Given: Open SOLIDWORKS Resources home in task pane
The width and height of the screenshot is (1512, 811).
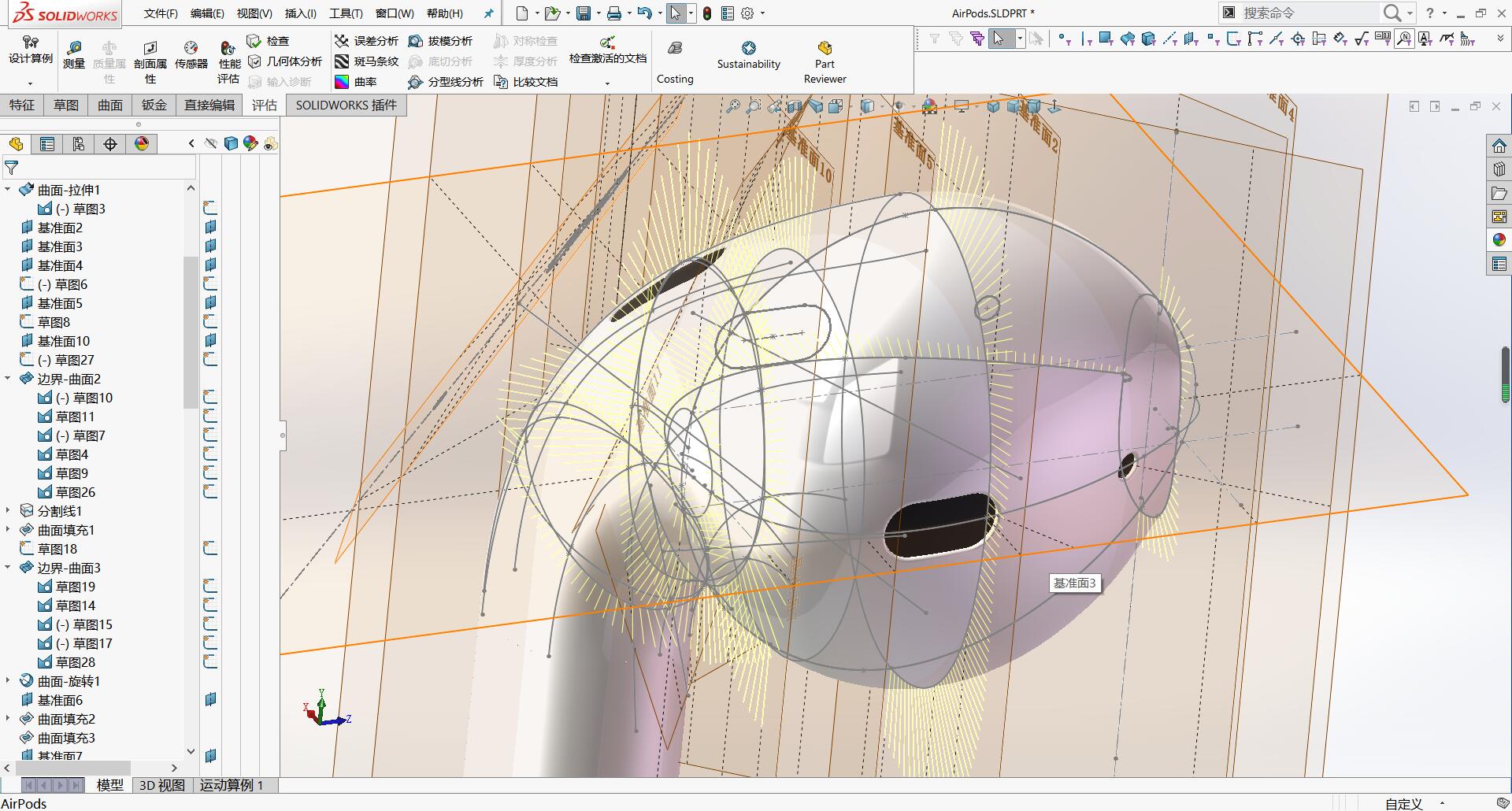Looking at the screenshot, I should [x=1499, y=146].
